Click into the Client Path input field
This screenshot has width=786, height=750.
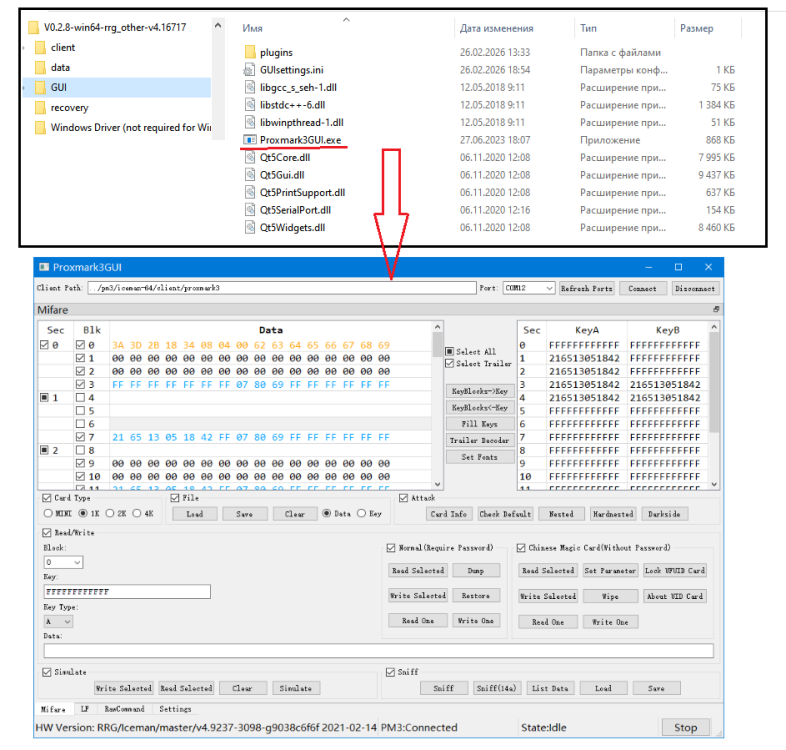280,288
